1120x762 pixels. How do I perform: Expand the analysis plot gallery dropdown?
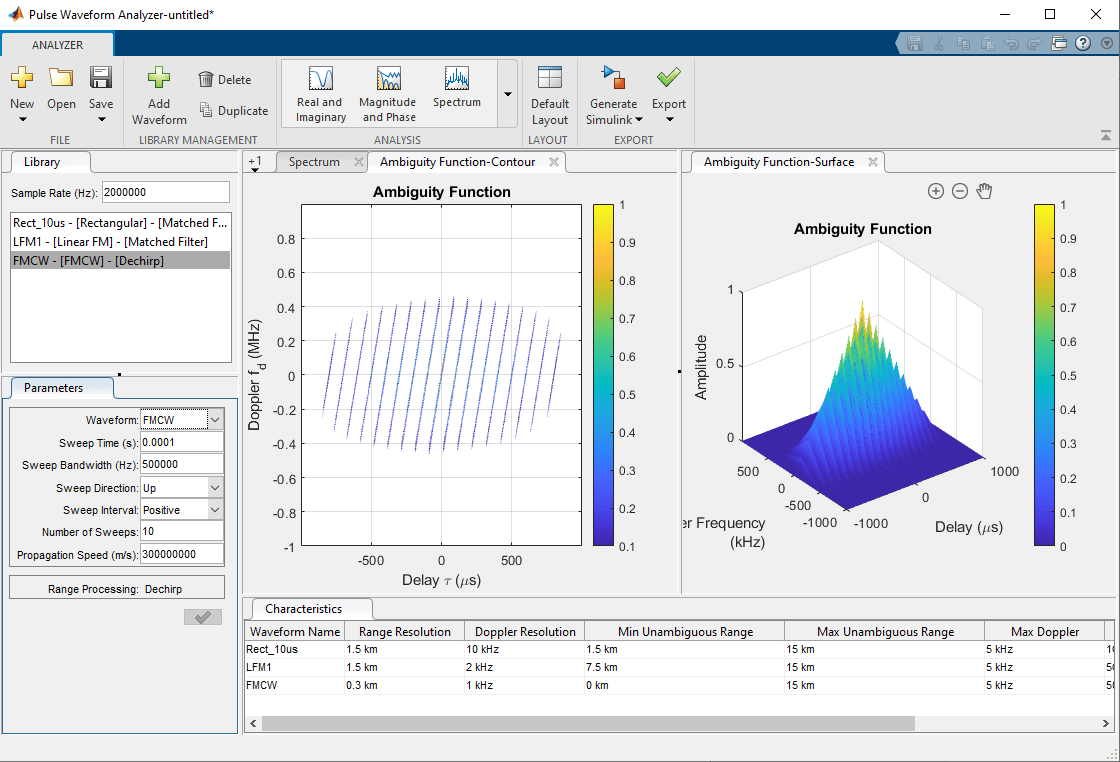coord(507,94)
